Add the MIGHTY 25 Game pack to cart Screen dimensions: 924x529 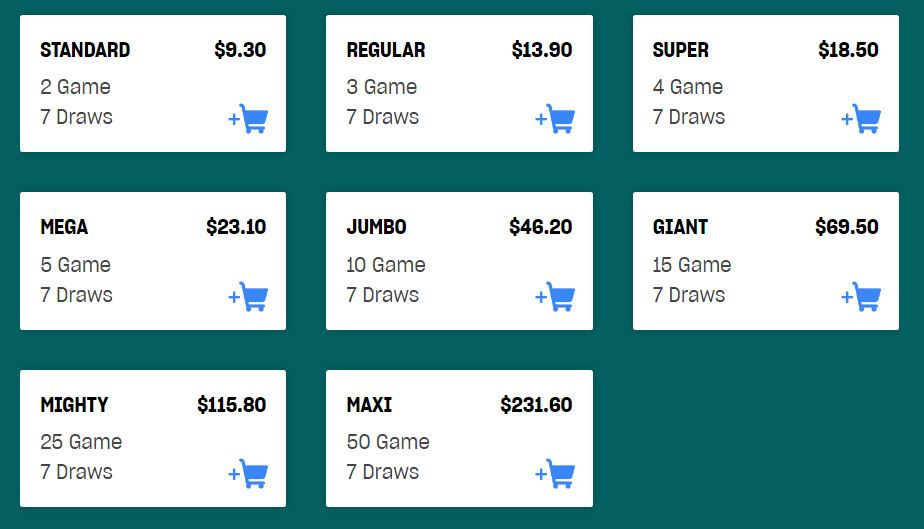click(248, 474)
